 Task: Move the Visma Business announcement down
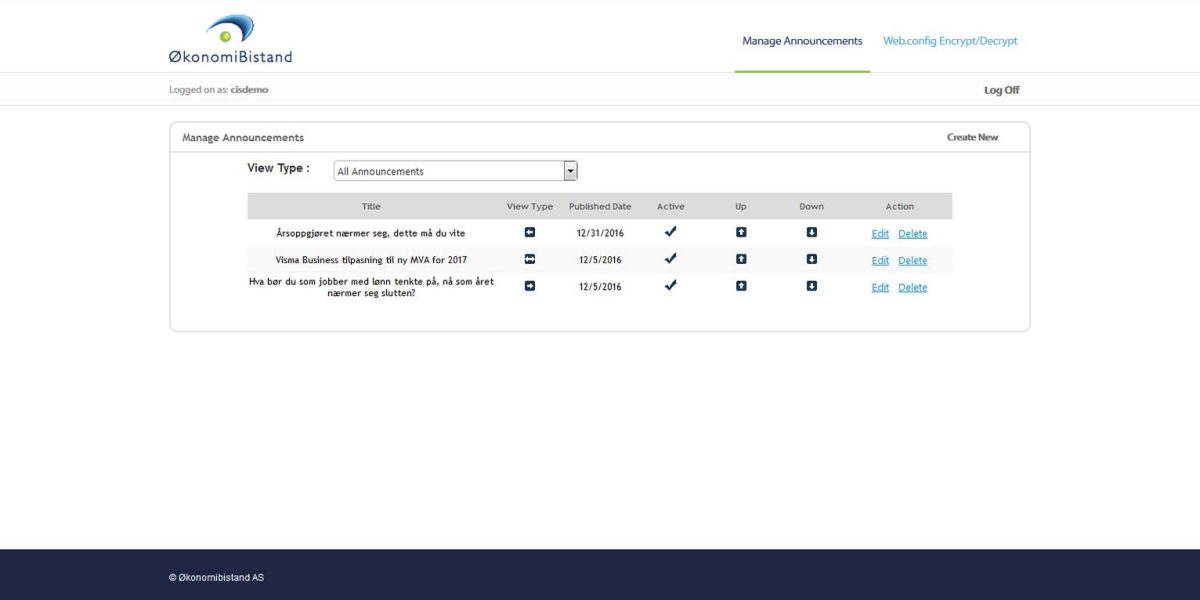pos(811,259)
